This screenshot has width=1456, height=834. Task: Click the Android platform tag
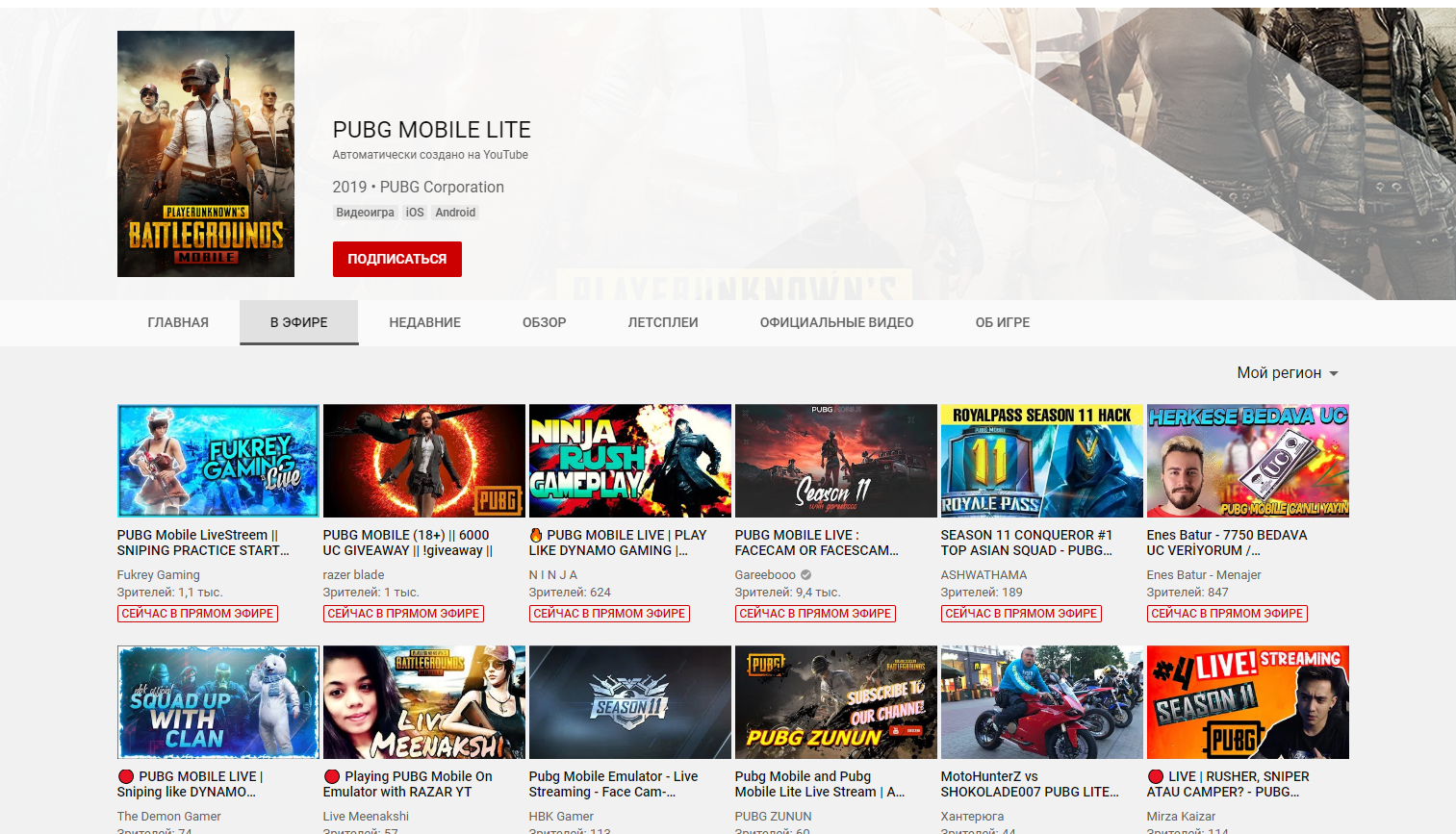[455, 213]
